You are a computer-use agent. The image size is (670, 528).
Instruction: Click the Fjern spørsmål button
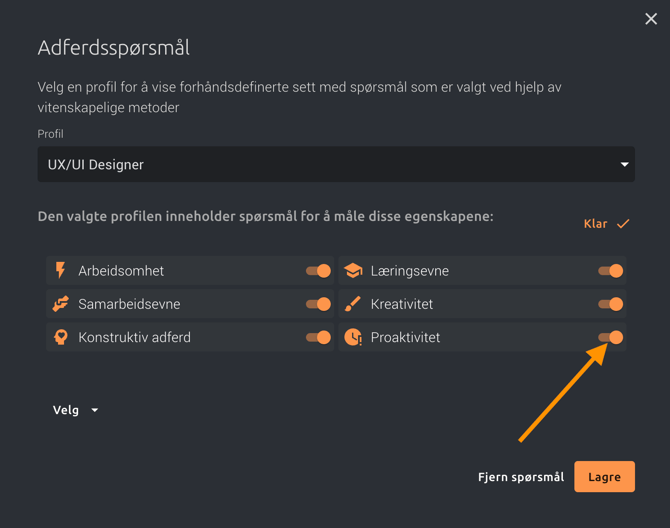(x=520, y=477)
